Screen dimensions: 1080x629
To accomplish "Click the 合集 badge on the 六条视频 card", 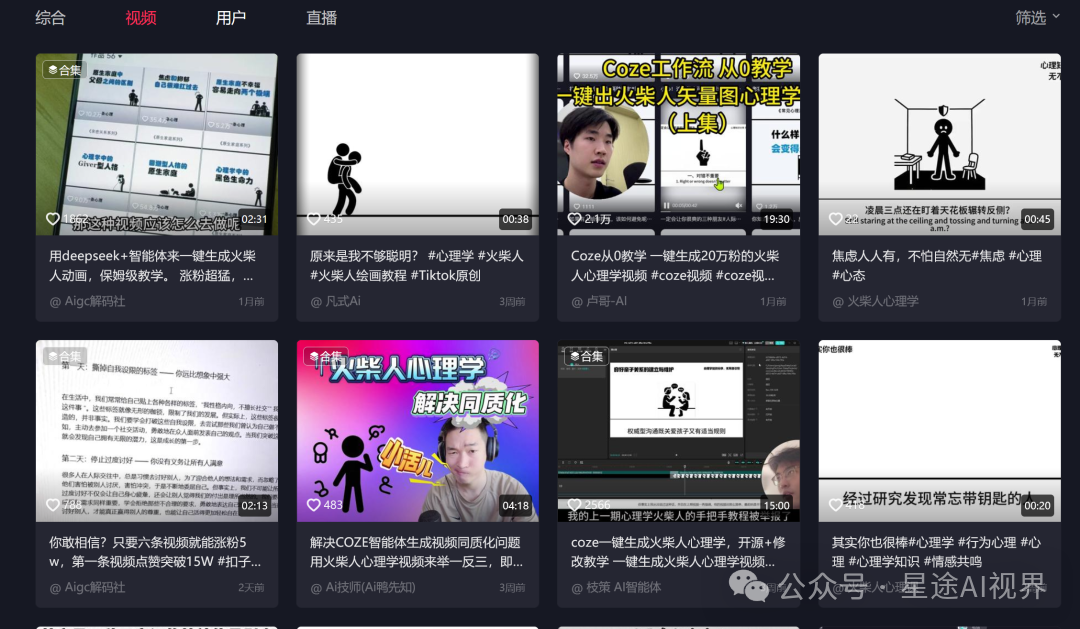I will (64, 356).
